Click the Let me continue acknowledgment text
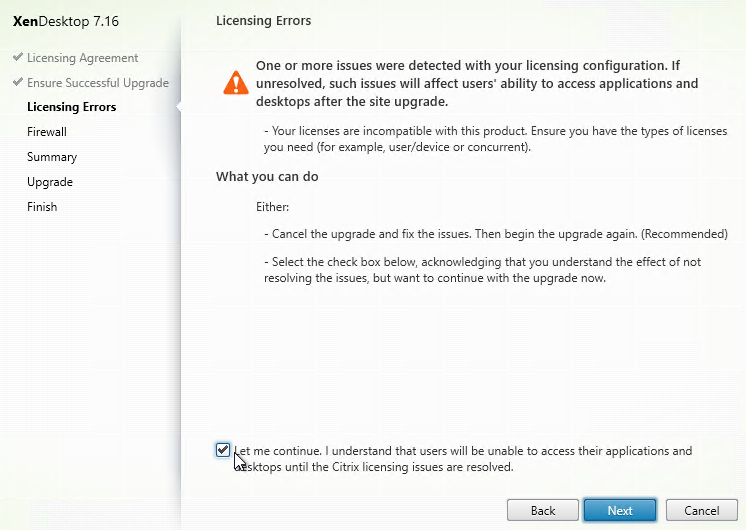Image resolution: width=746 pixels, height=530 pixels. (x=463, y=459)
